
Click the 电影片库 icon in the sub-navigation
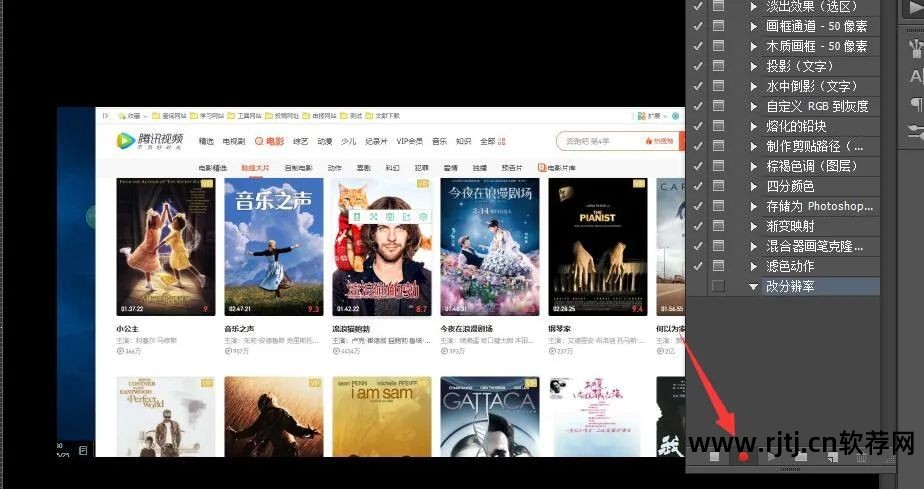click(x=542, y=168)
